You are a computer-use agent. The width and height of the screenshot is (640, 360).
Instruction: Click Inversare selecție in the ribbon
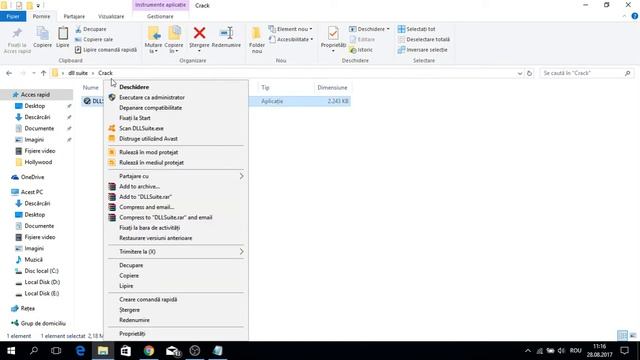coord(422,49)
